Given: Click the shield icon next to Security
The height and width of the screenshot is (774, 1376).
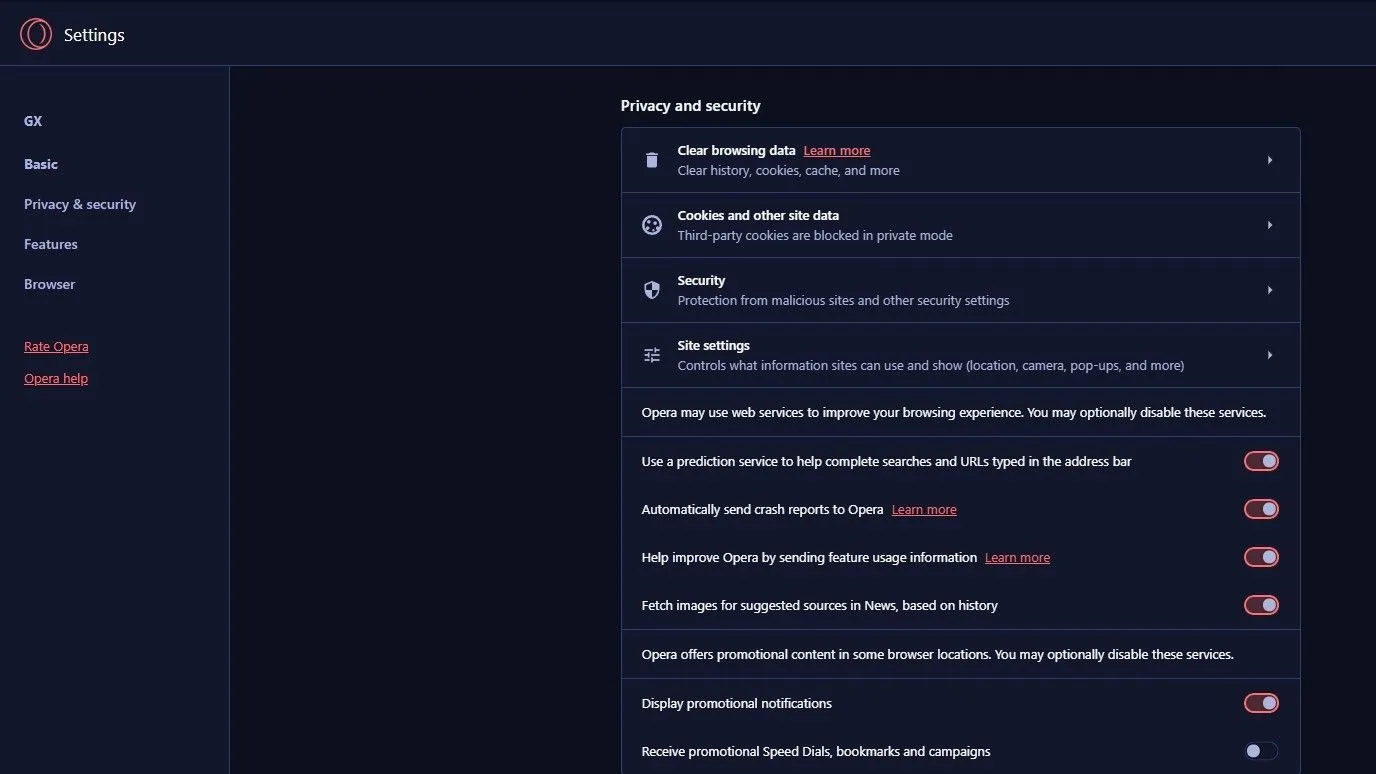Looking at the screenshot, I should tap(652, 290).
